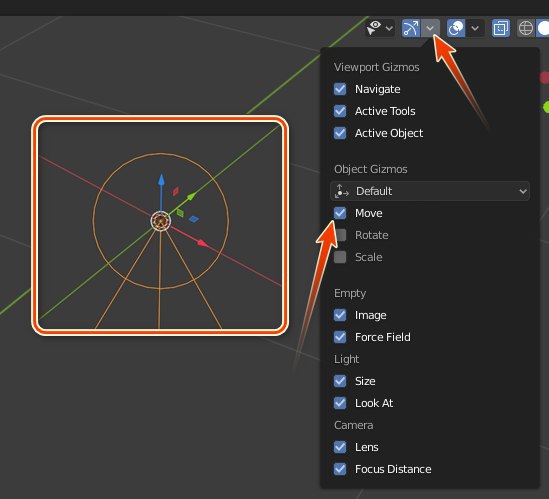Click the green Y-axis move arrow
This screenshot has width=549, height=499.
pyautogui.click(x=191, y=196)
